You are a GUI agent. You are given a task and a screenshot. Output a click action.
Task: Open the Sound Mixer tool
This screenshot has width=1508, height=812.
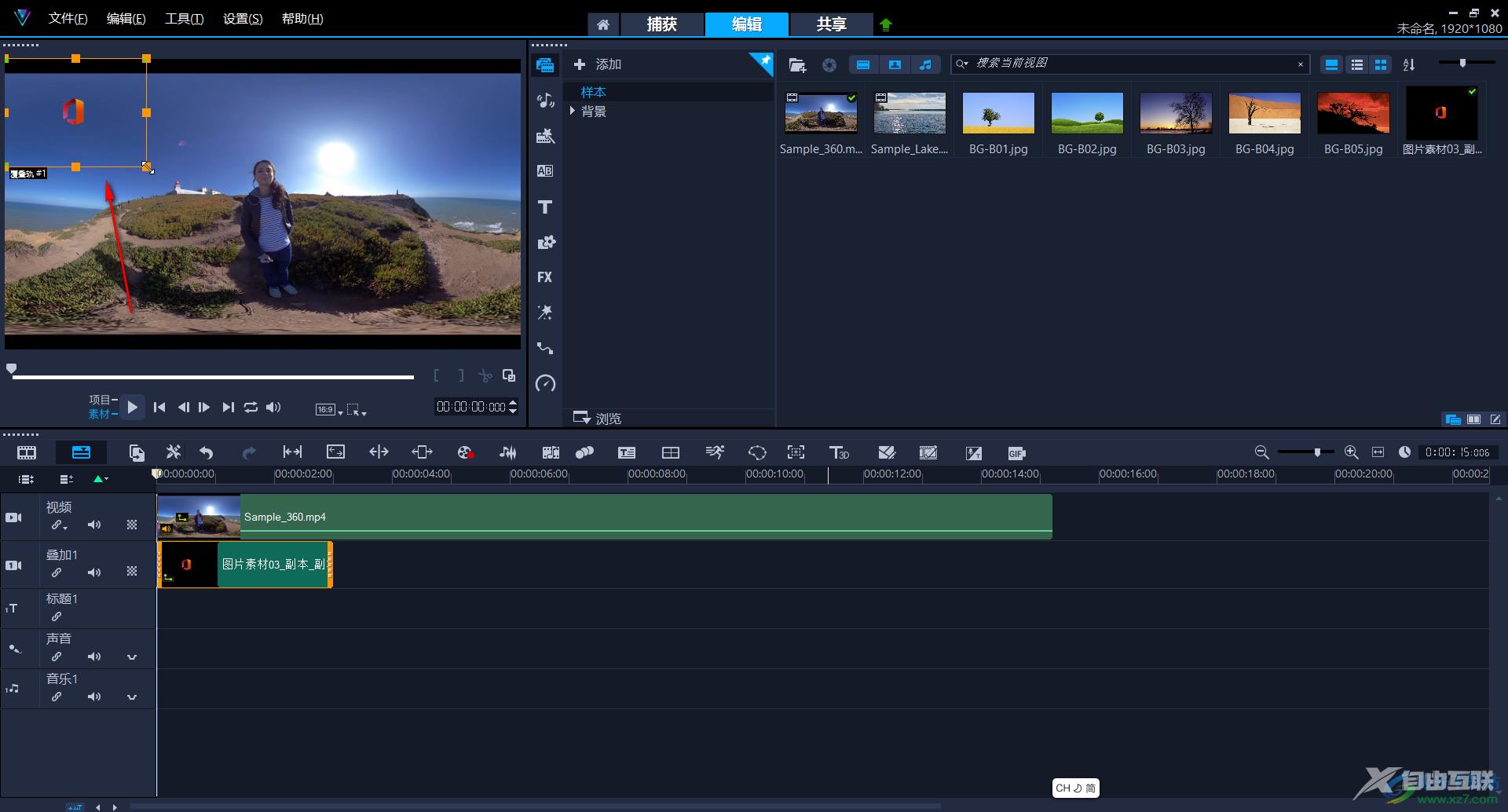tap(508, 452)
